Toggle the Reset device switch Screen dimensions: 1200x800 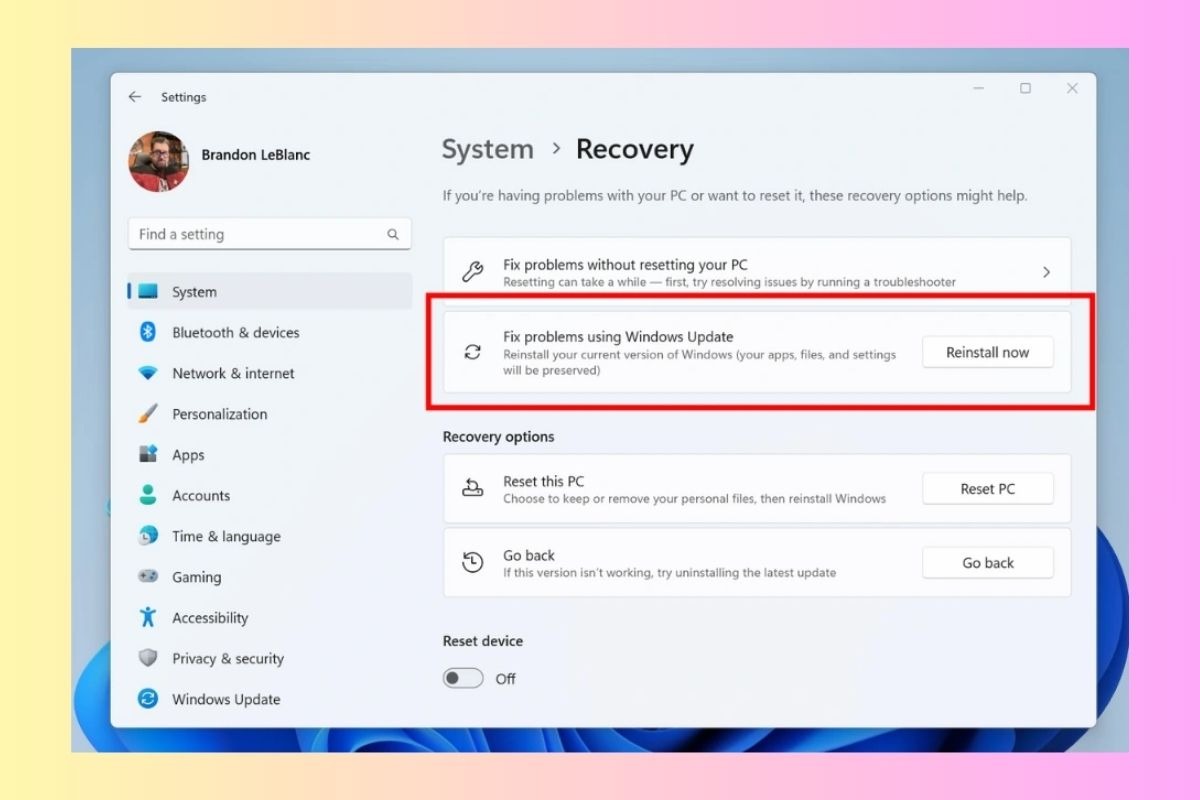(x=463, y=679)
